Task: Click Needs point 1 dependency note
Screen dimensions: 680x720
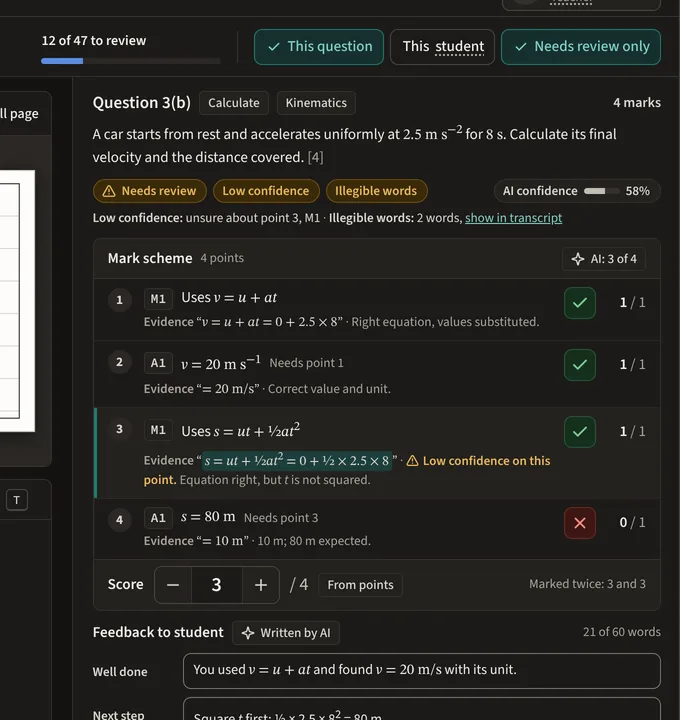Action: (306, 363)
